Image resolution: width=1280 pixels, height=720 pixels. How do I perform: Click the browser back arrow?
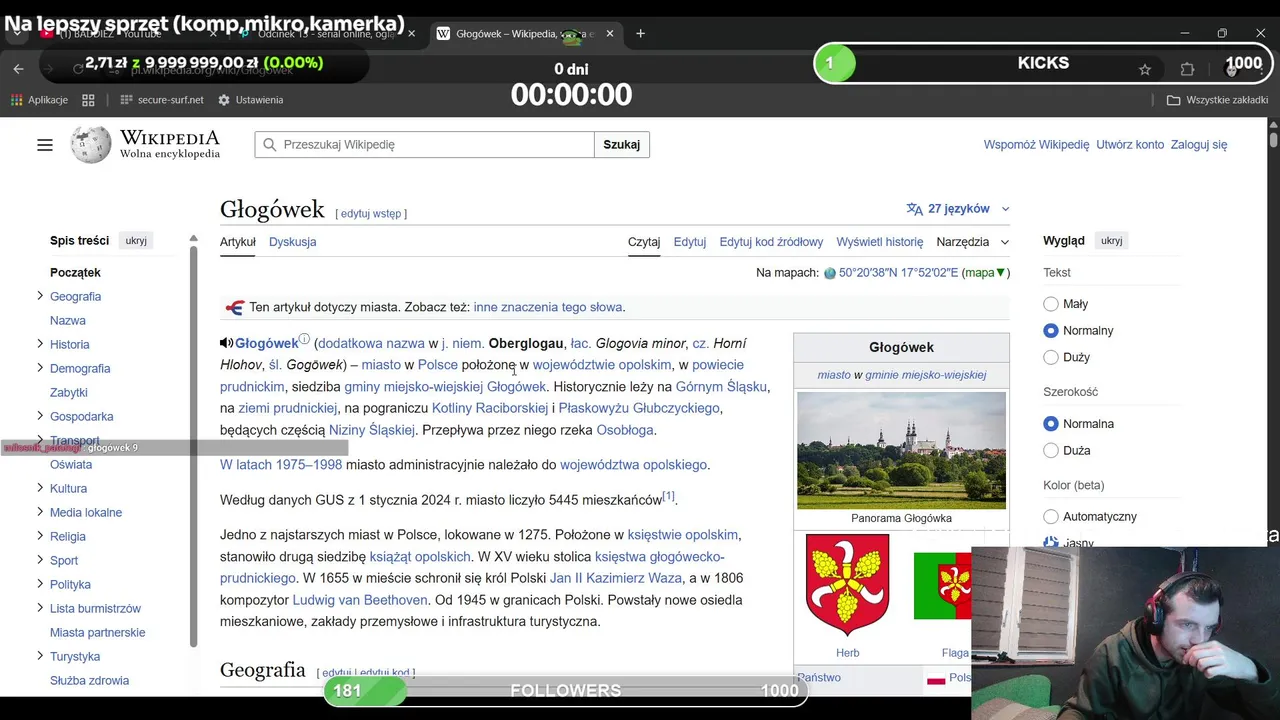pos(18,69)
